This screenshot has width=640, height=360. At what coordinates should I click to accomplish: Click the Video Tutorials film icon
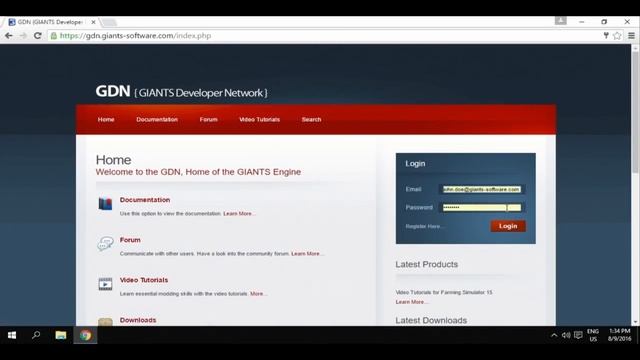click(105, 284)
